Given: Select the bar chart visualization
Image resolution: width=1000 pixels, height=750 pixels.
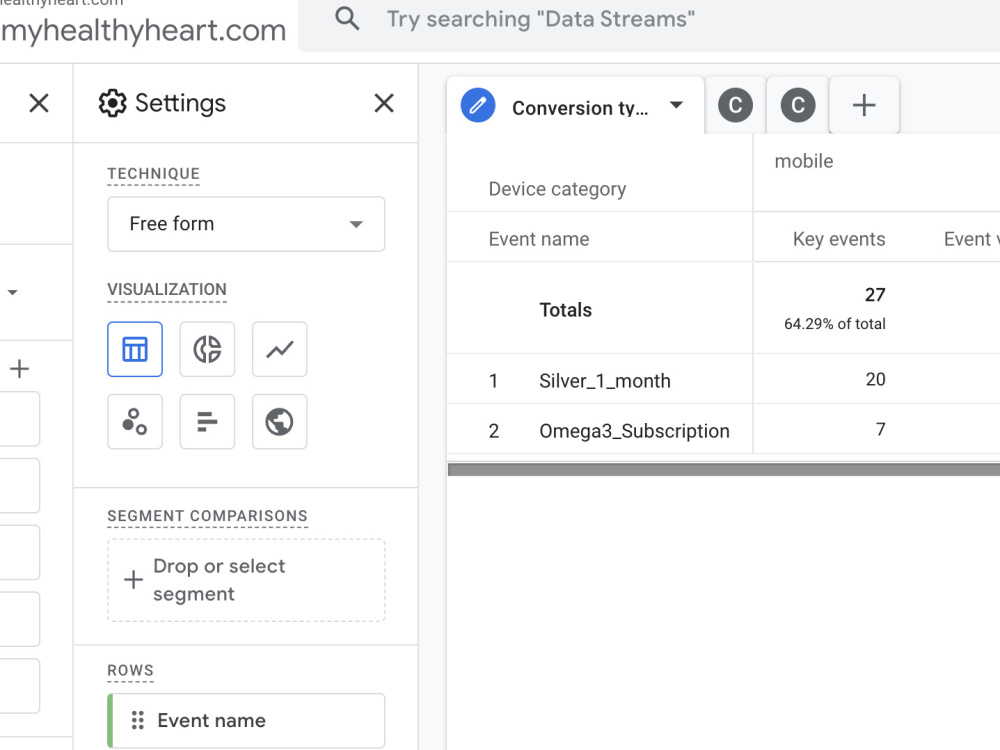Looking at the screenshot, I should (207, 422).
